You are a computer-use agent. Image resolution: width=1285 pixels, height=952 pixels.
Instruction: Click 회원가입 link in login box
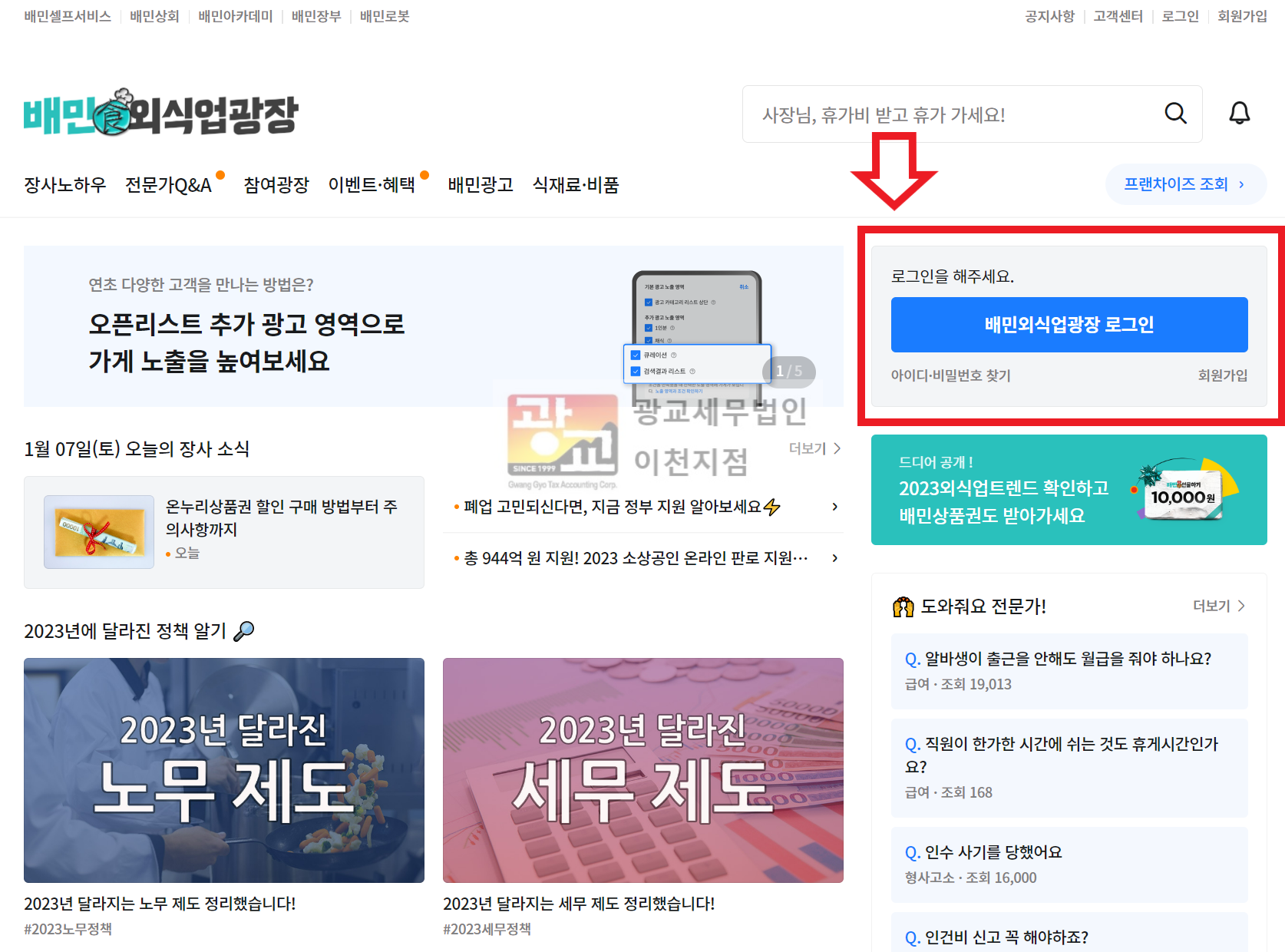[1223, 375]
